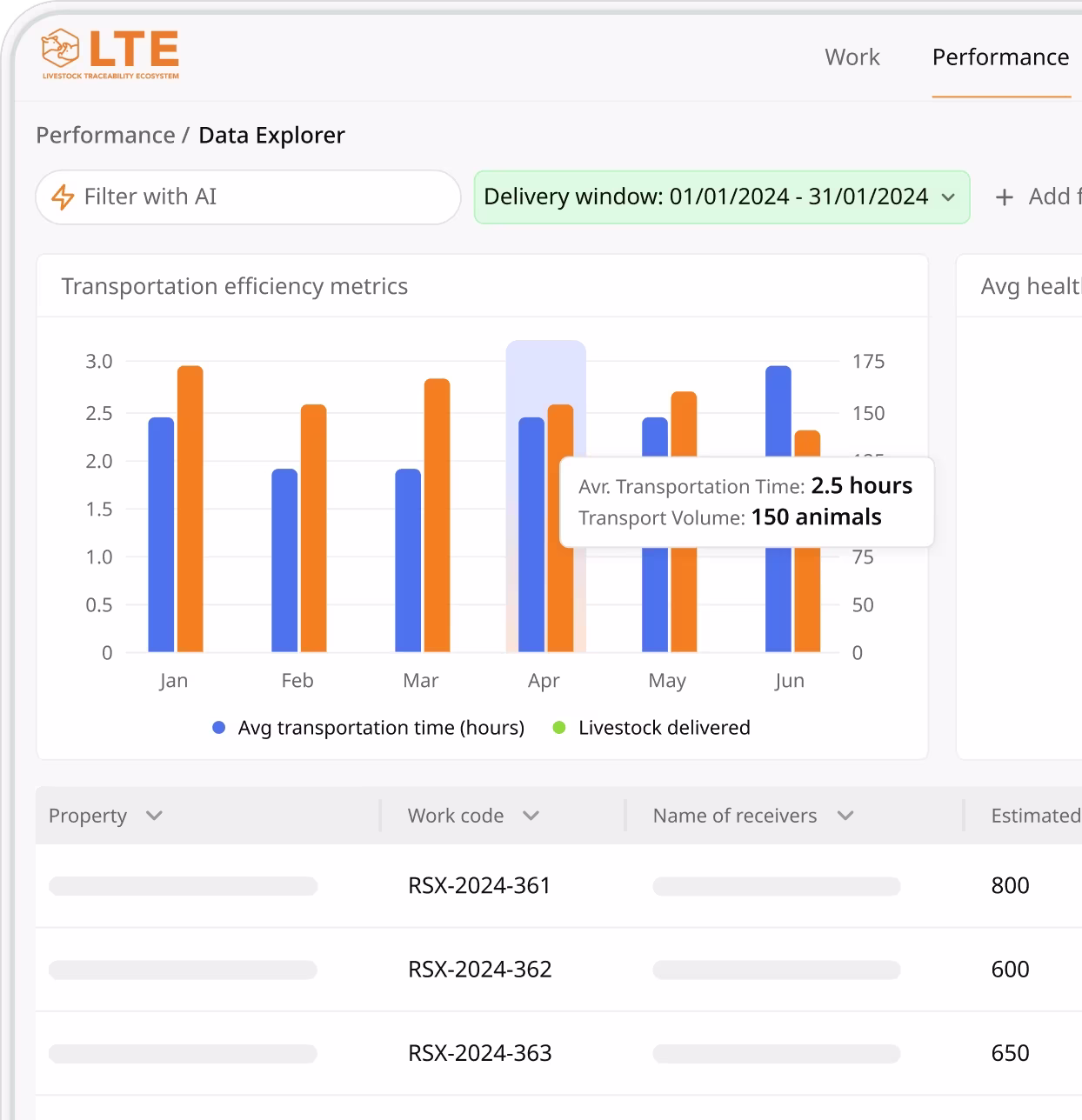Click the Data Explorer breadcrumb
The height and width of the screenshot is (1120, 1082).
coord(271,135)
